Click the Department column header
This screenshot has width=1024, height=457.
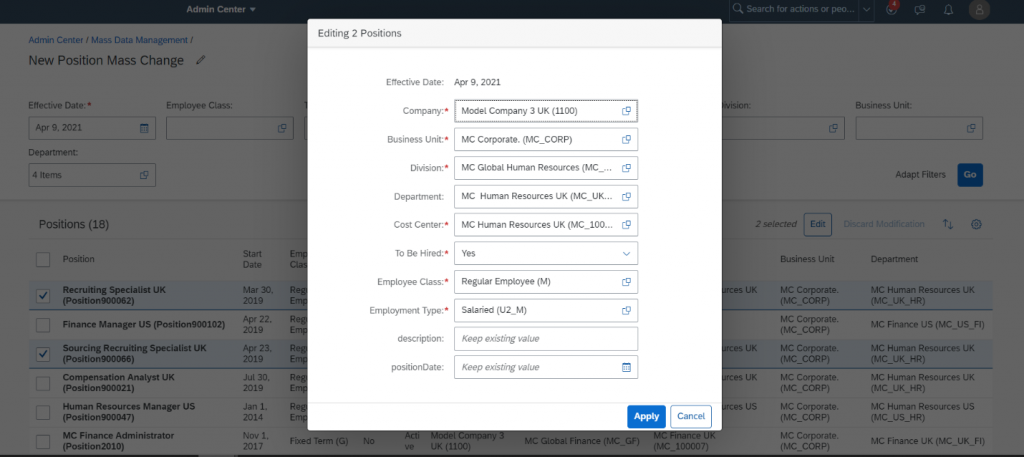tap(894, 259)
